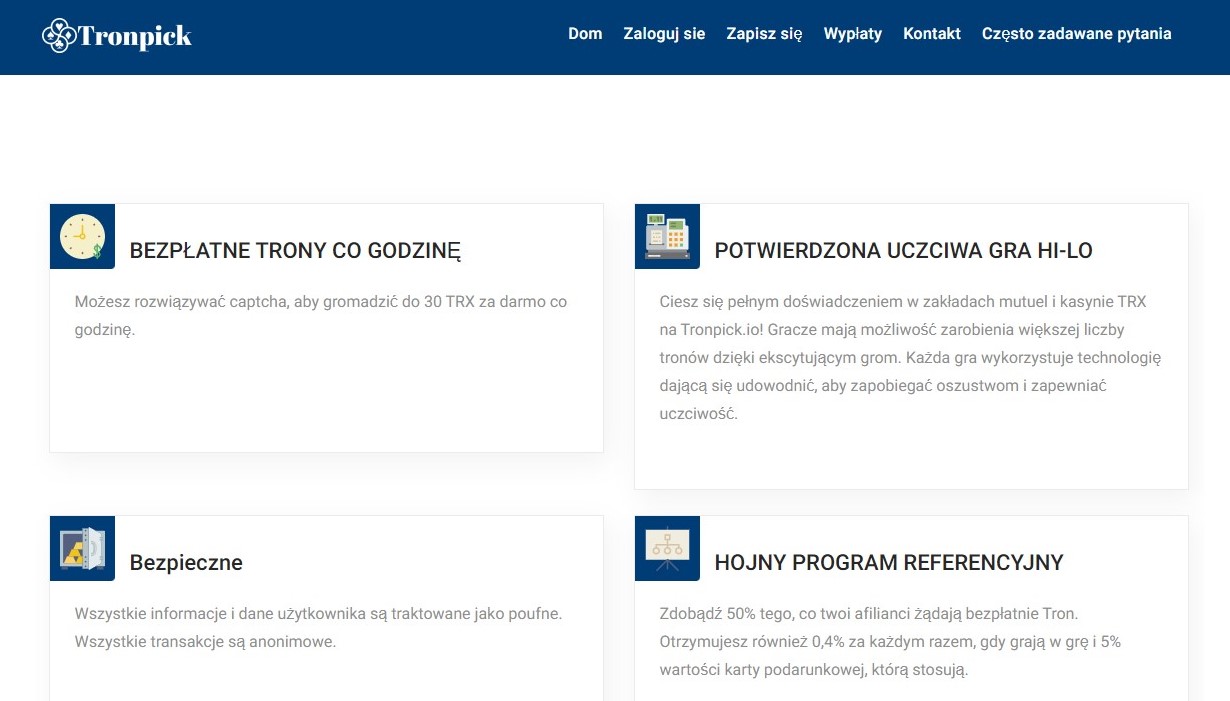Click the cash register icon on the HI-LO card
This screenshot has height=701, width=1230.
pyautogui.click(x=667, y=237)
